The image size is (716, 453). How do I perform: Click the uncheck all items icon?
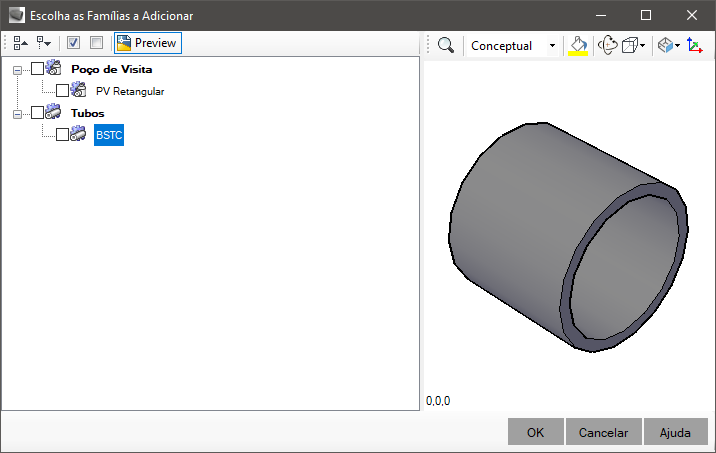96,43
